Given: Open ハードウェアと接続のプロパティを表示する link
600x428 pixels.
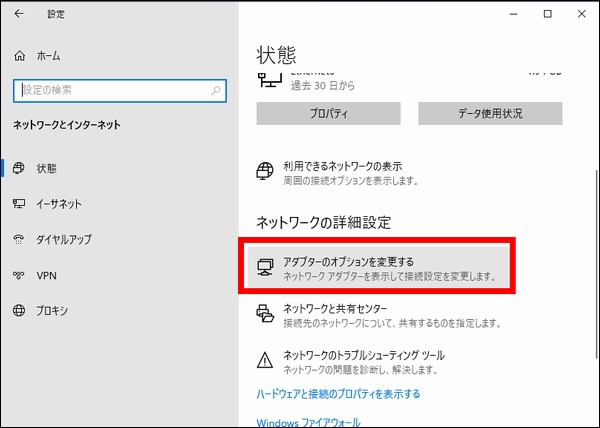Looking at the screenshot, I should (x=338, y=394).
